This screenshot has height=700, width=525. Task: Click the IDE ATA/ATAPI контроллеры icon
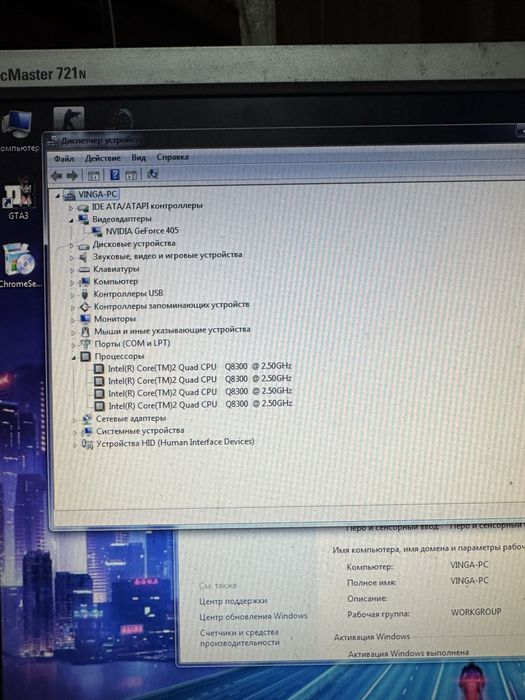(83, 208)
